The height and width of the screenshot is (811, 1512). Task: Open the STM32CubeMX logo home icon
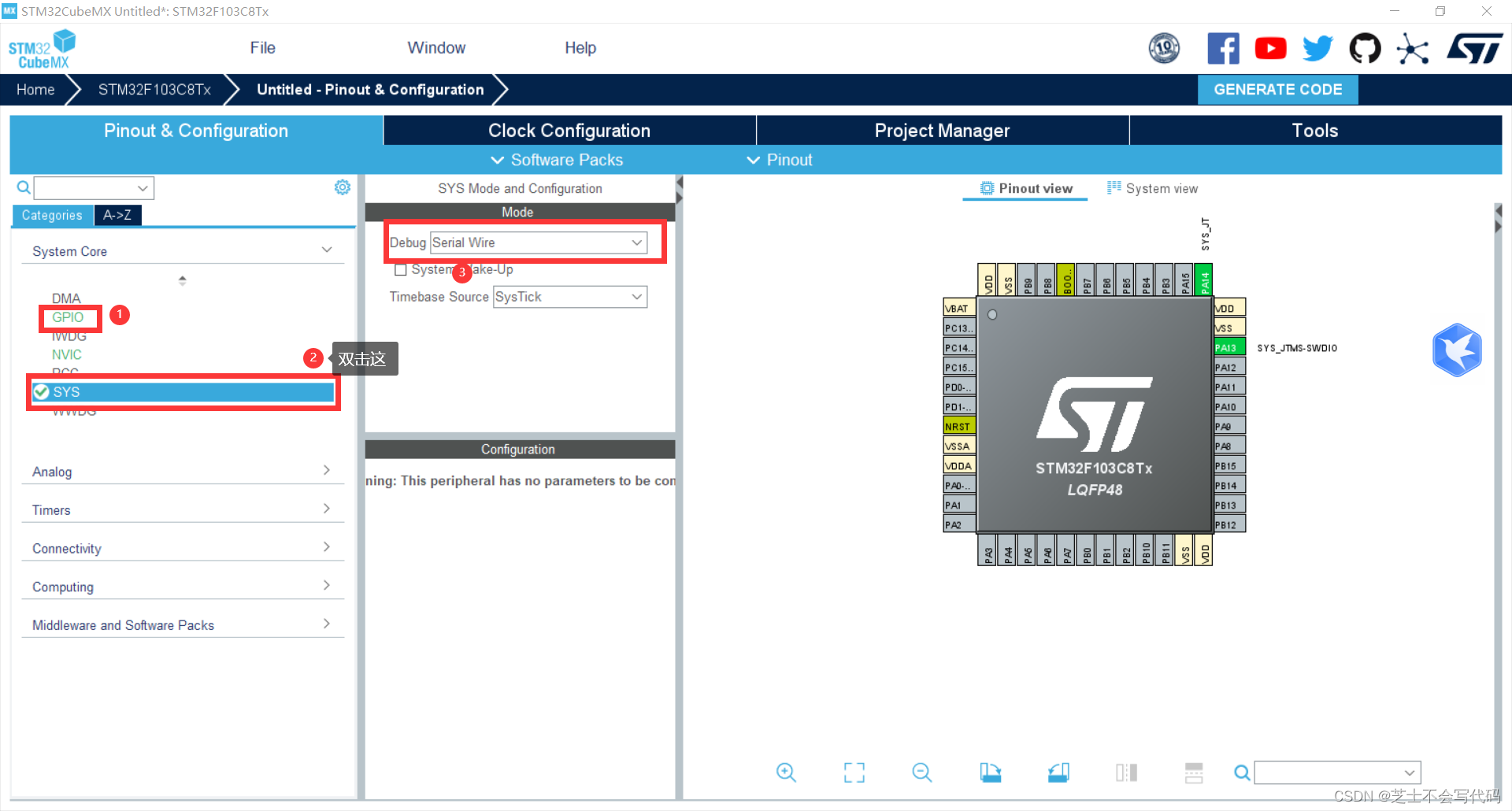42,49
